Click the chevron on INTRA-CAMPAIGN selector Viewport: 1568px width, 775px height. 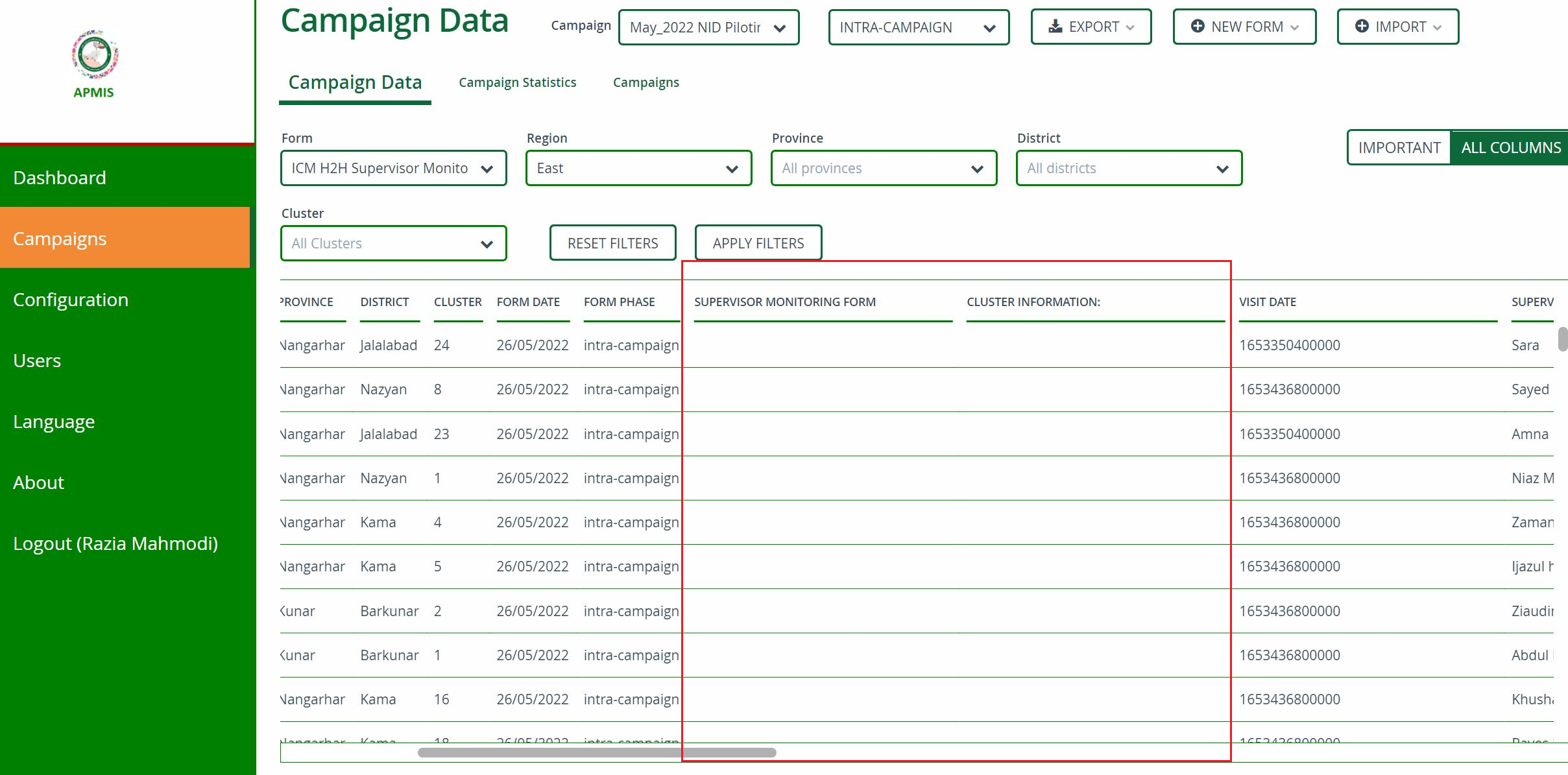tap(990, 28)
